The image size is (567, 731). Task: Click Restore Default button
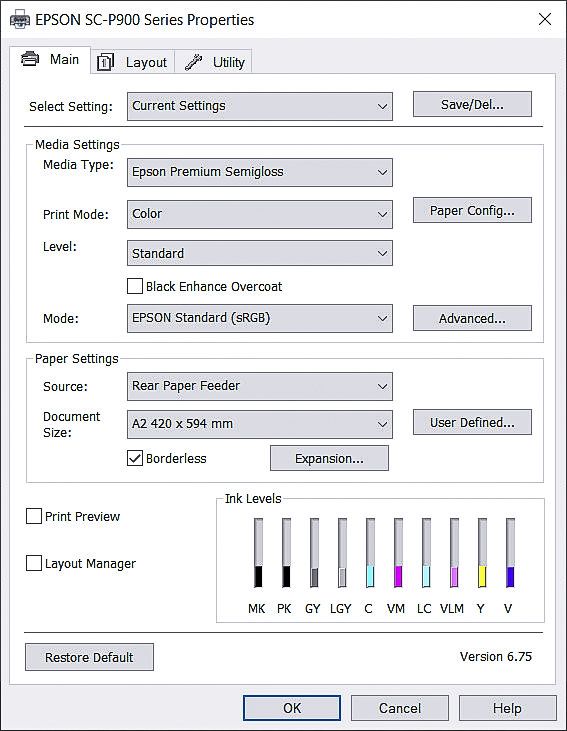[x=90, y=657]
